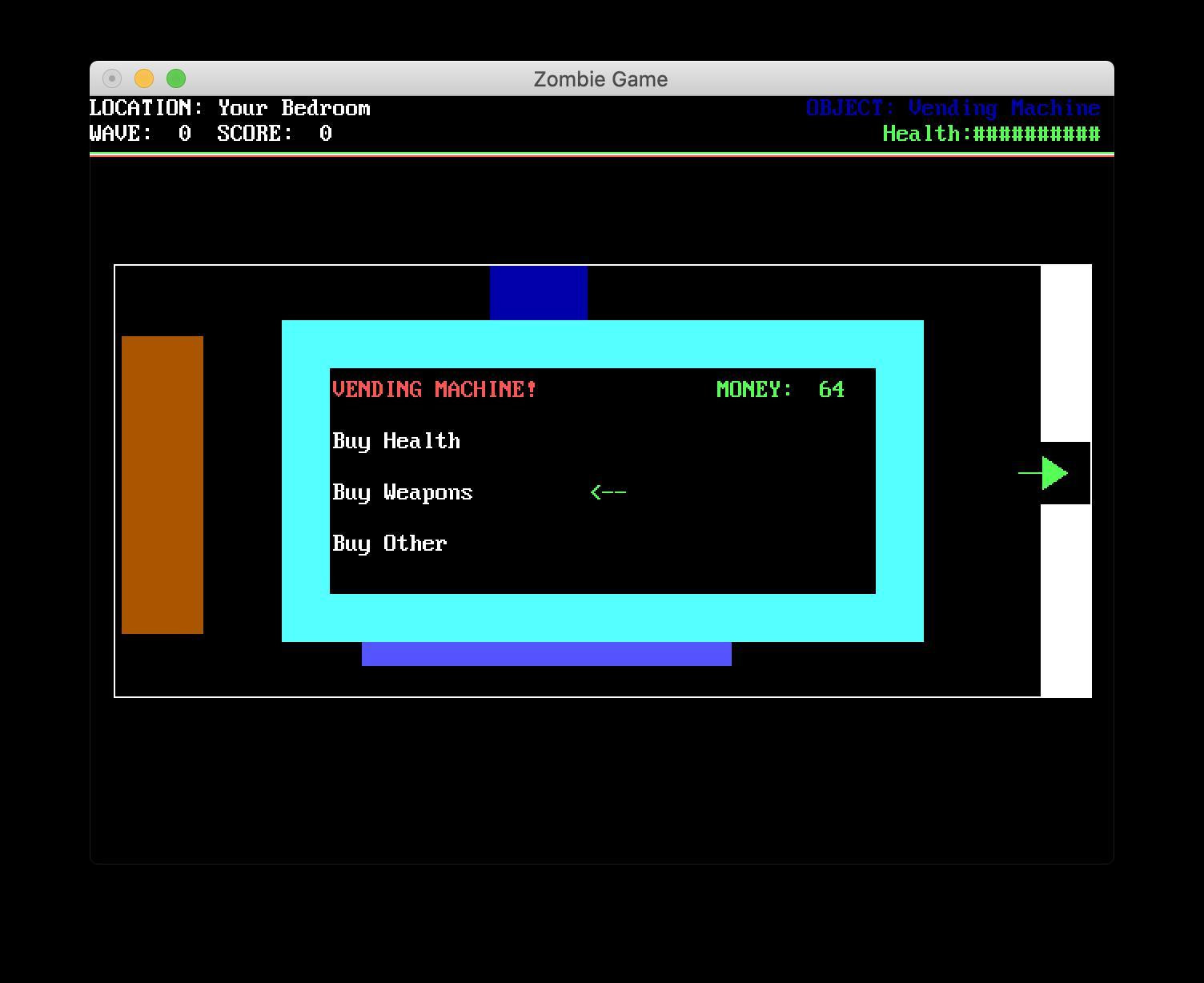Select the Buy Health option
The image size is (1204, 983).
[x=396, y=441]
